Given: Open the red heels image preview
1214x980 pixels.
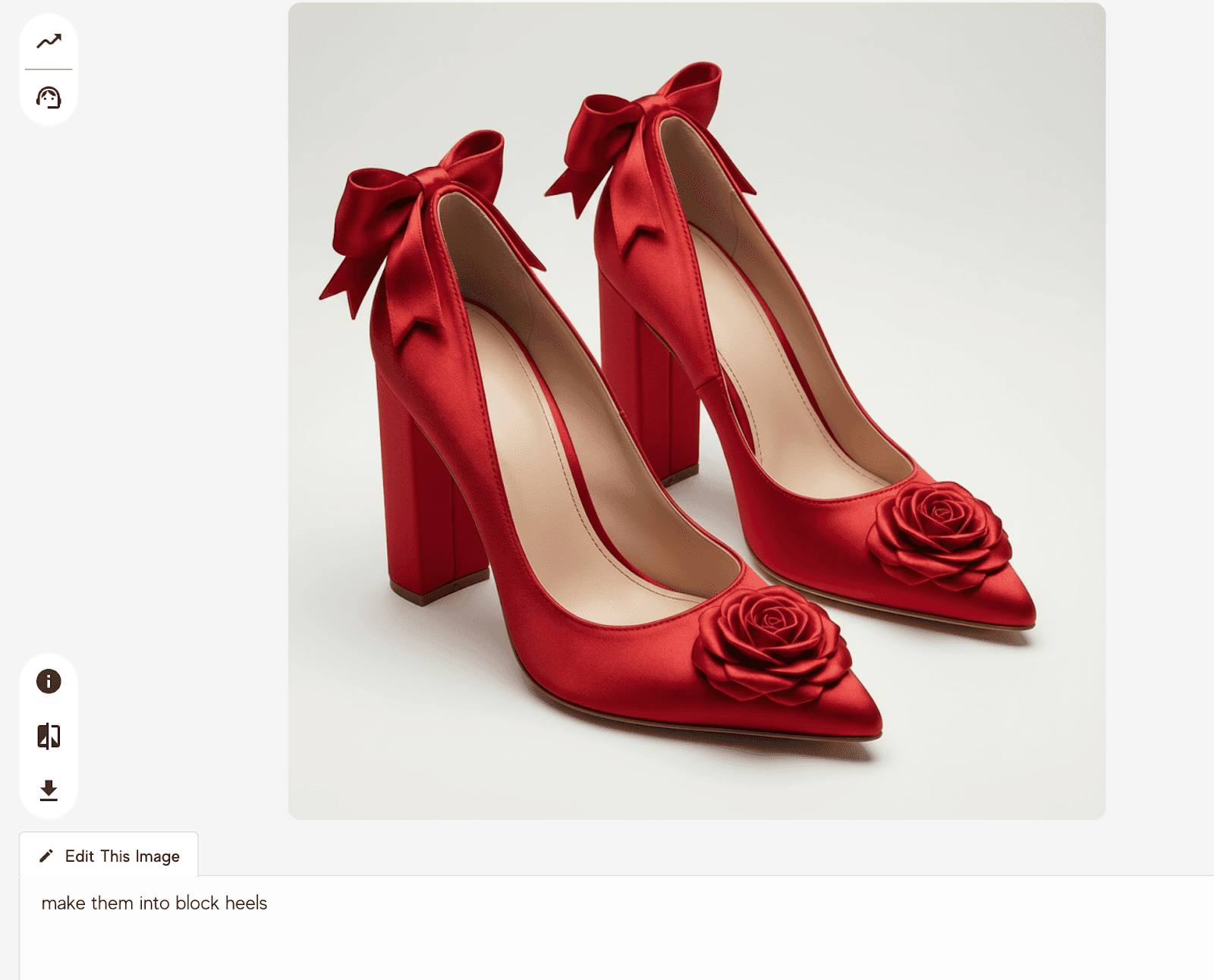Looking at the screenshot, I should (697, 410).
